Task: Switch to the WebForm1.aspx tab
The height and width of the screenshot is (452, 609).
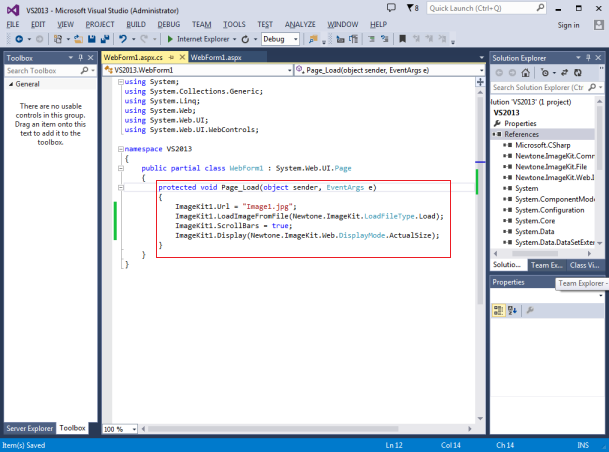Action: tap(216, 57)
